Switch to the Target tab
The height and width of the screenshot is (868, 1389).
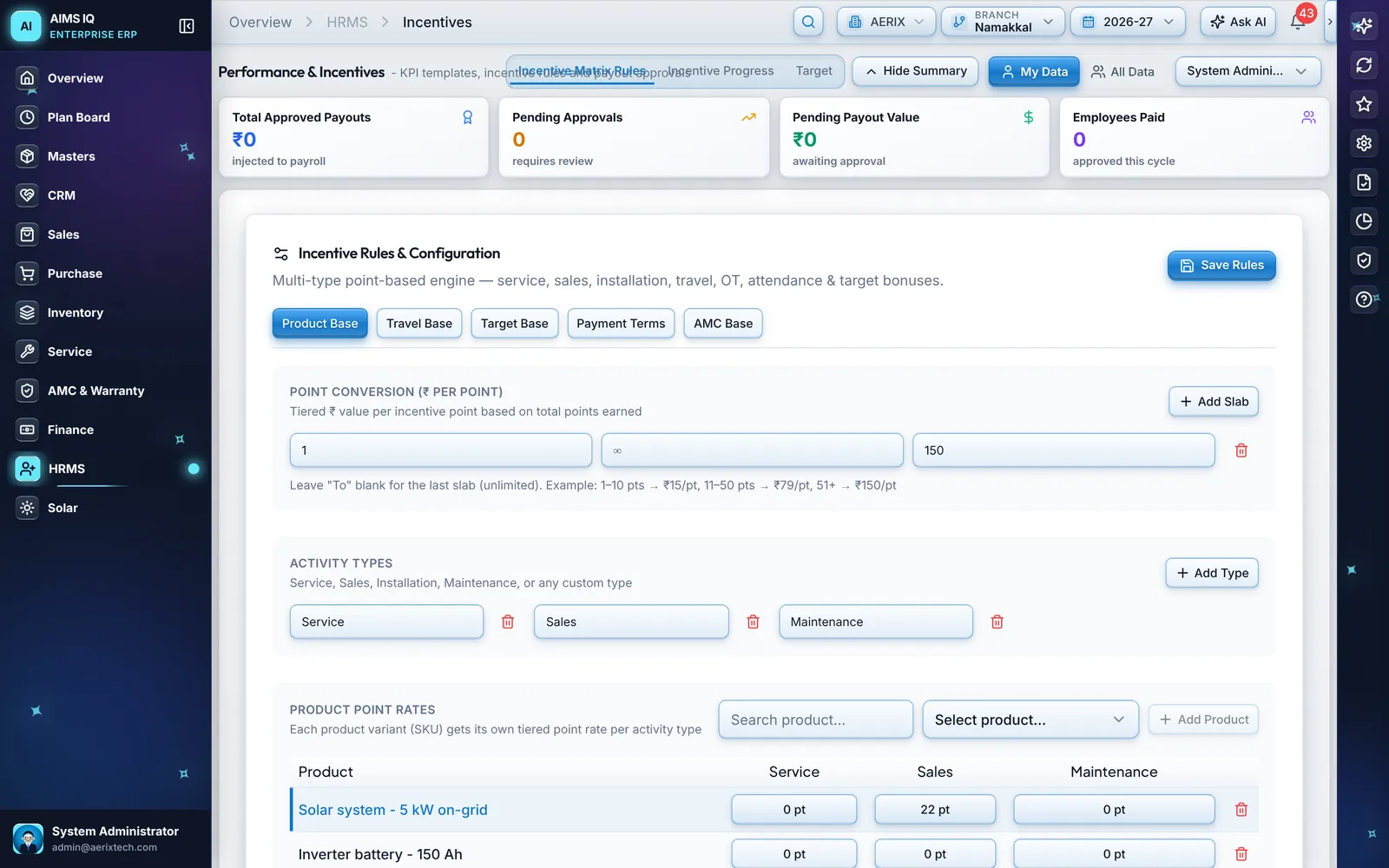(x=813, y=70)
